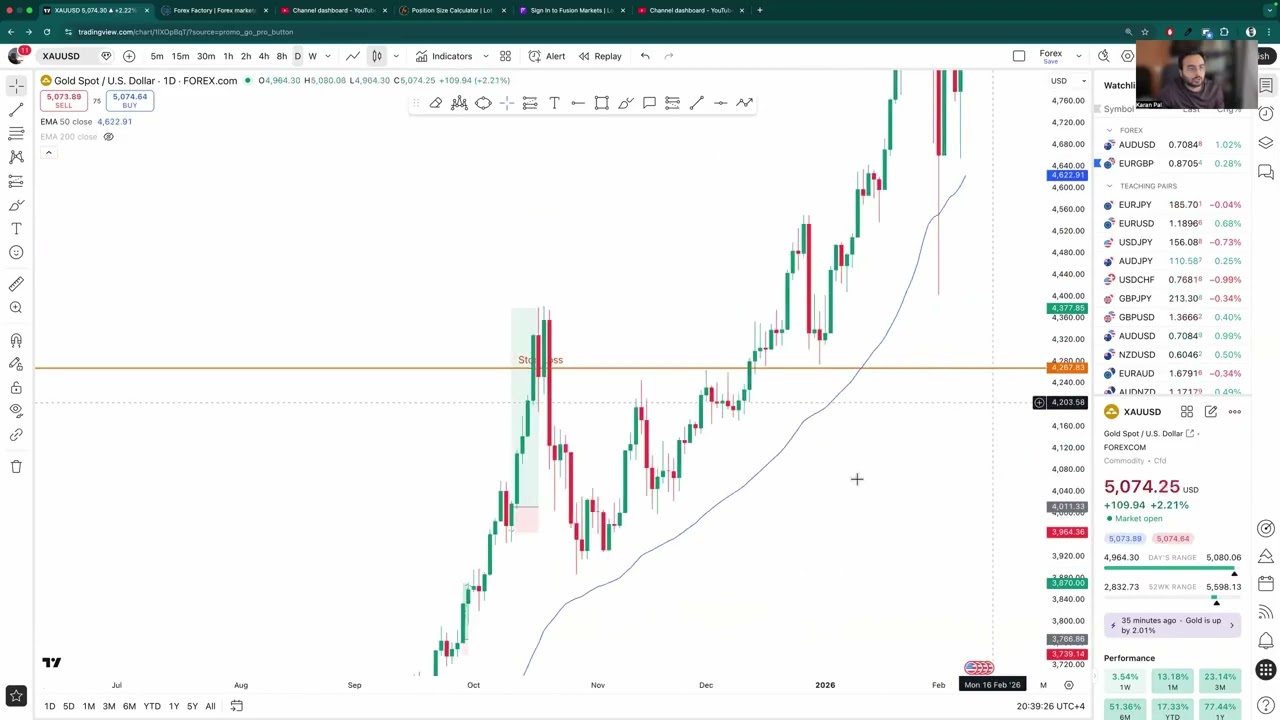Open the favorites star at bottom left
This screenshot has height=720, width=1280.
point(16,696)
